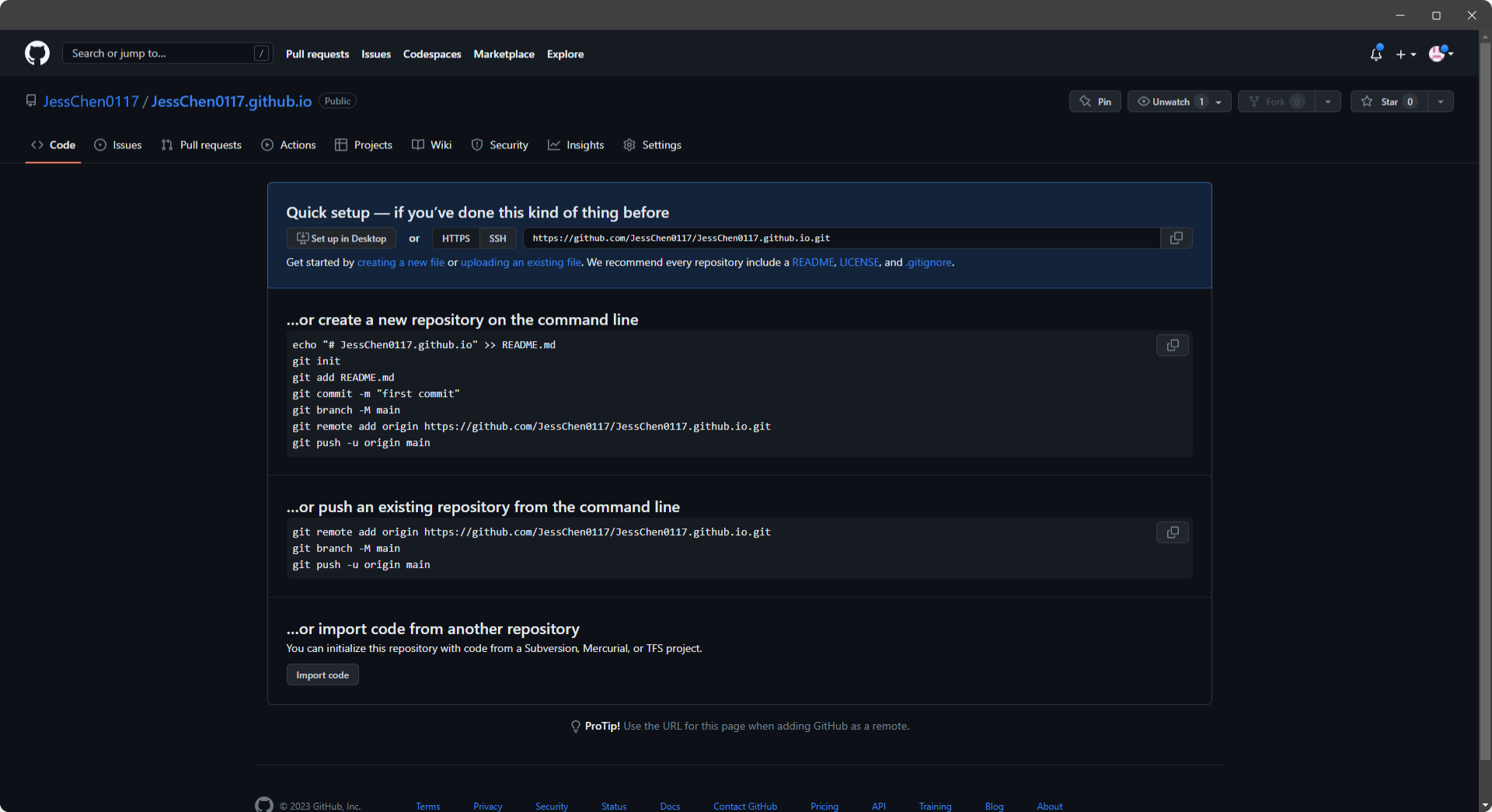Switch to the Actions tab
Viewport: 1492px width, 812px height.
point(288,145)
